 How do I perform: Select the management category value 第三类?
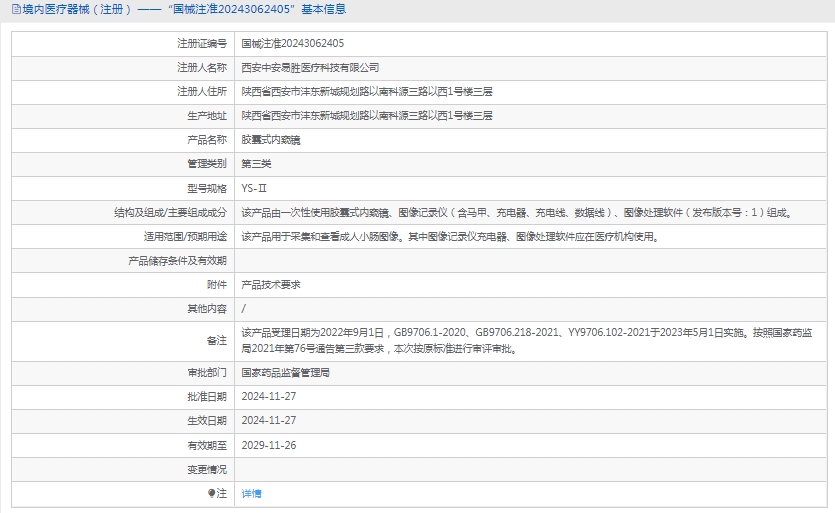pyautogui.click(x=256, y=164)
